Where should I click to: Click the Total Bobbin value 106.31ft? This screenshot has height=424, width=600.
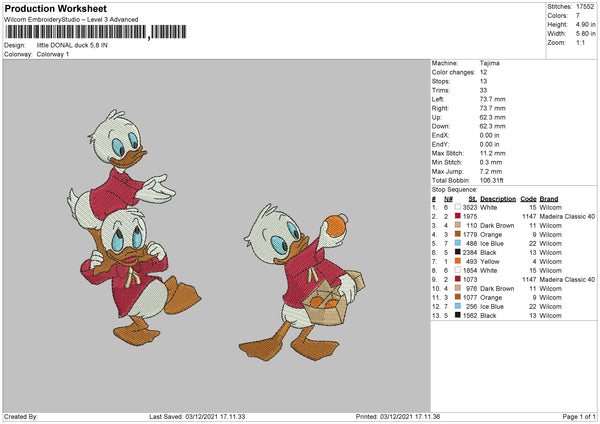point(492,180)
